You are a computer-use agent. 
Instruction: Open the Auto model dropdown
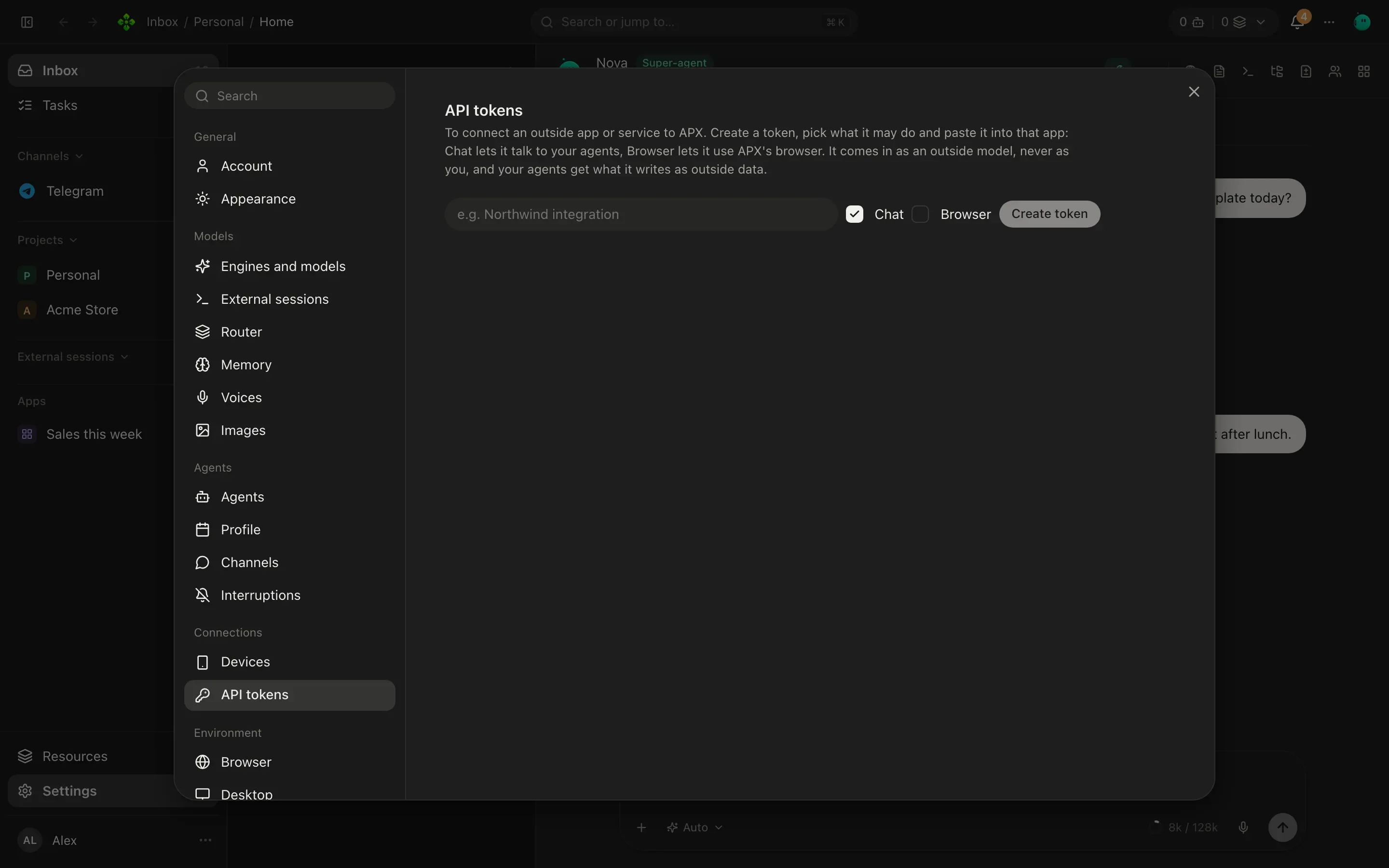click(694, 827)
